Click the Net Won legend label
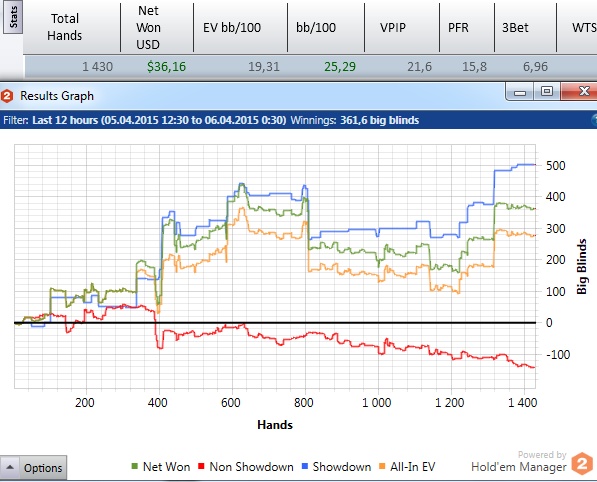 (x=166, y=467)
